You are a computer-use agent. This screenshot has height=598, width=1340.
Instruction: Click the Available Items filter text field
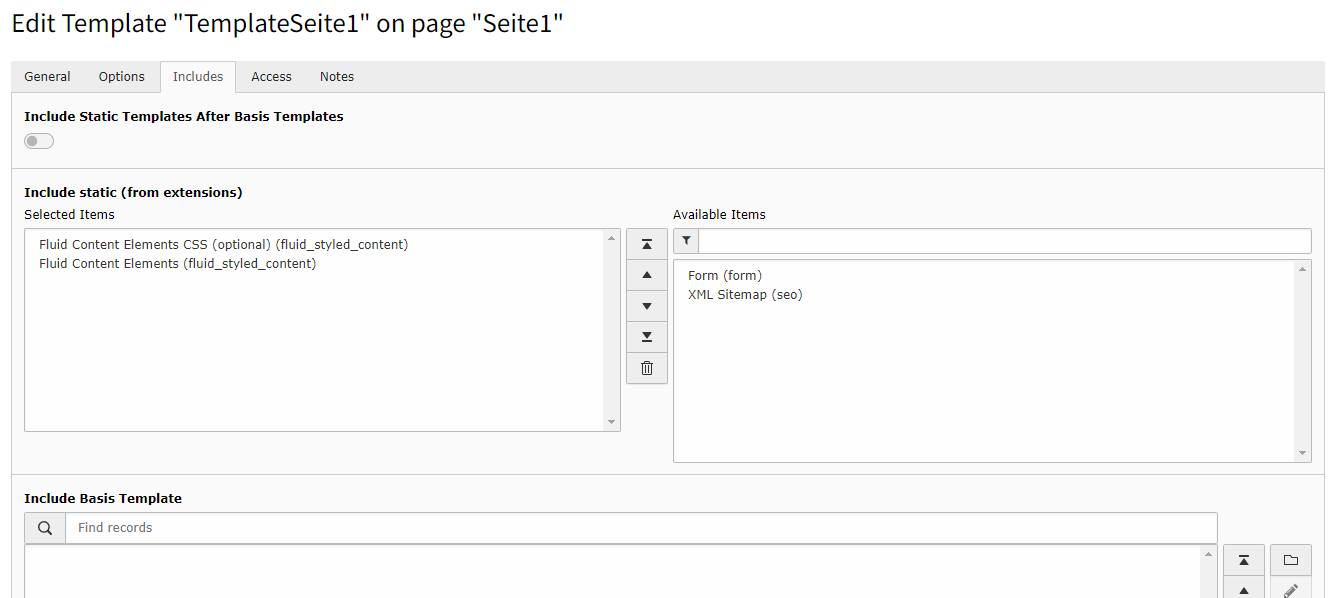tap(1004, 241)
